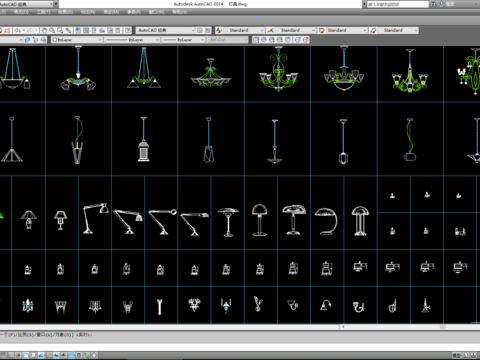Open the Sheet Set Manager icon
Image resolution: width=480 pixels, height=360 pixels.
click(102, 30)
